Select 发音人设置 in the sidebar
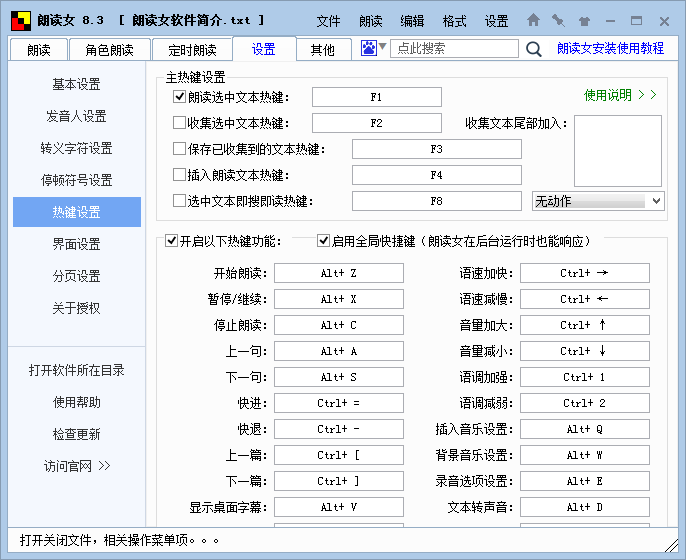 [x=77, y=116]
